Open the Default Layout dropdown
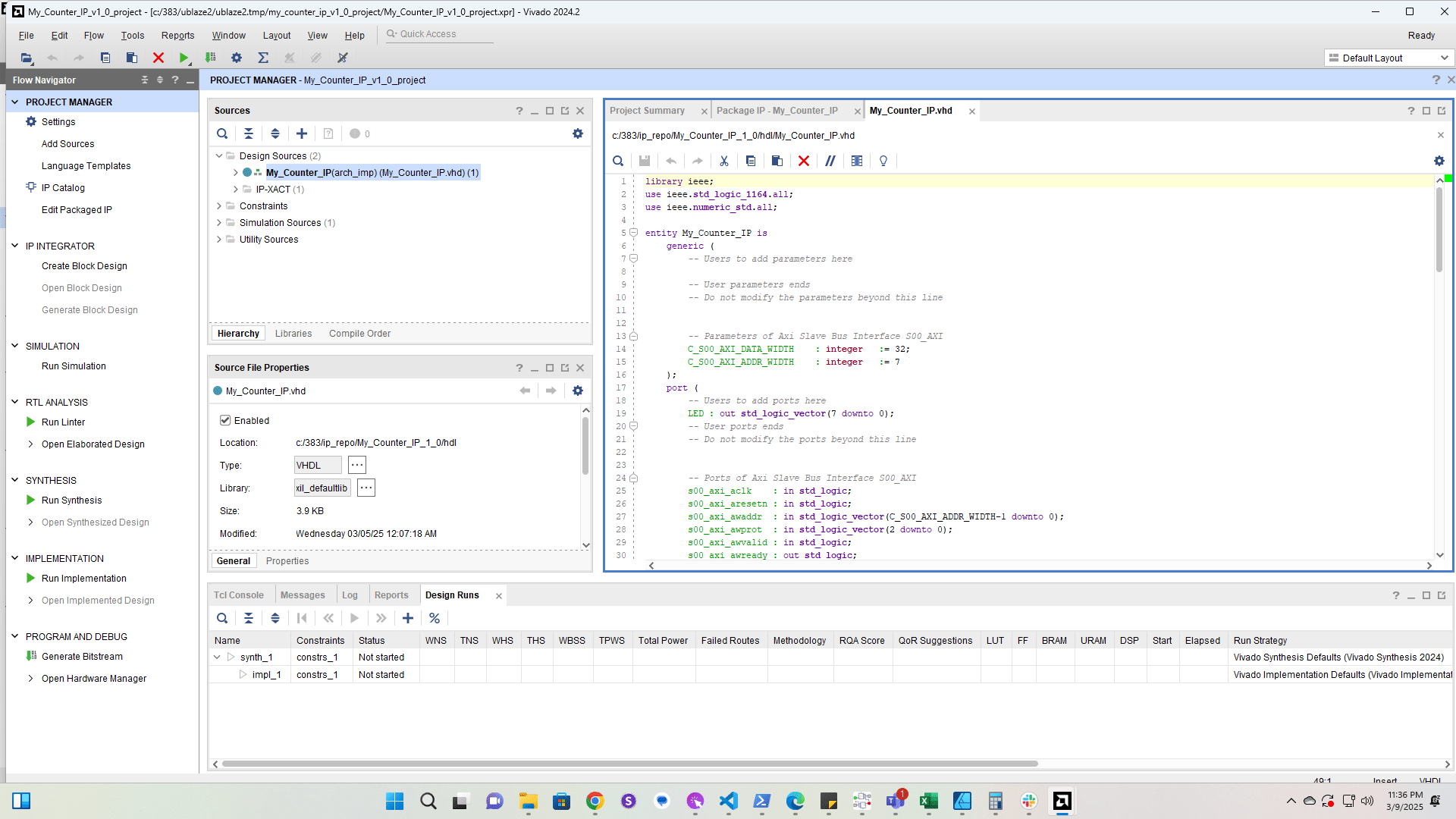Viewport: 1456px width, 819px height. pos(1389,58)
